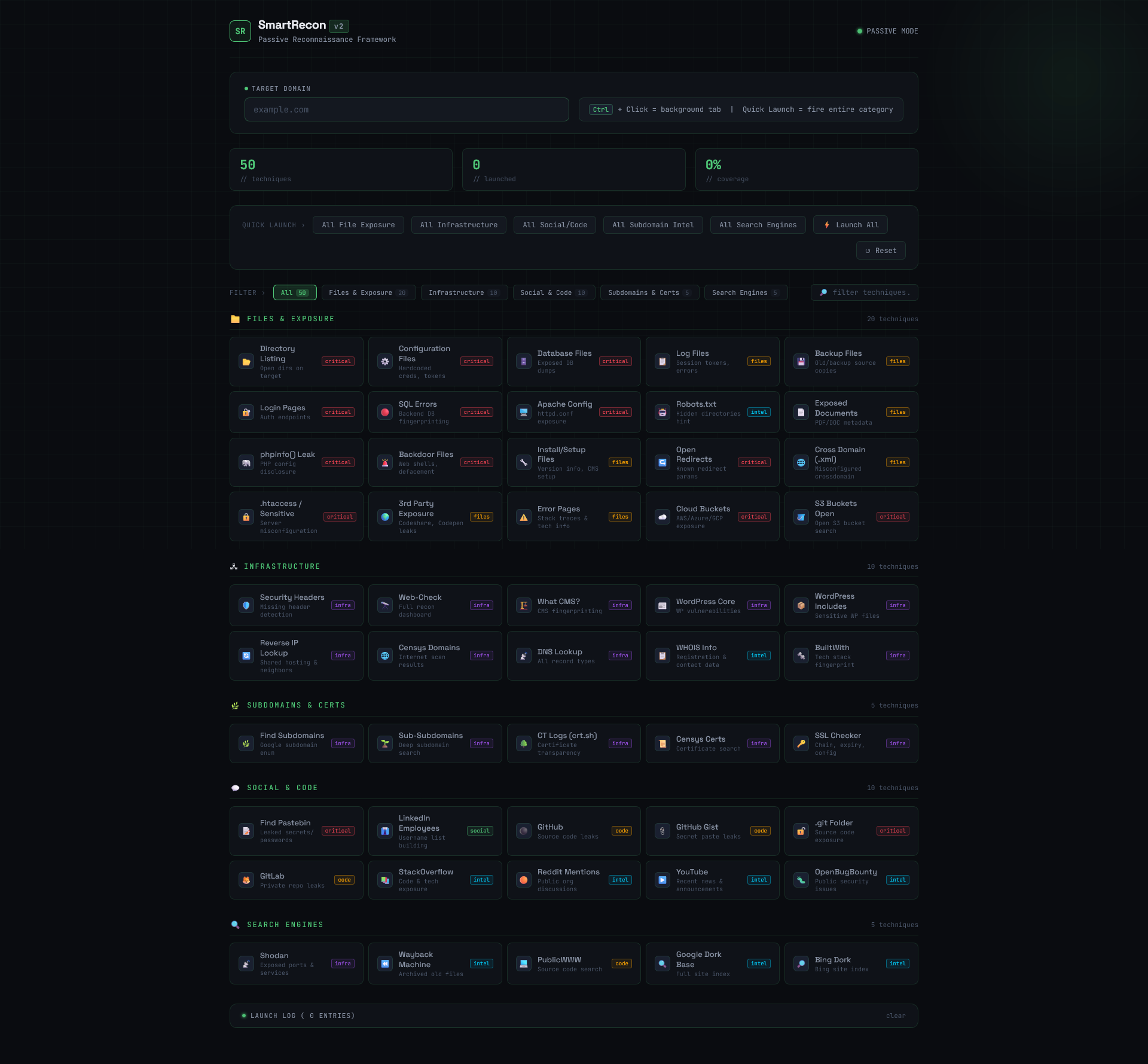
Task: Open the Find Pastebin card
Action: click(297, 831)
